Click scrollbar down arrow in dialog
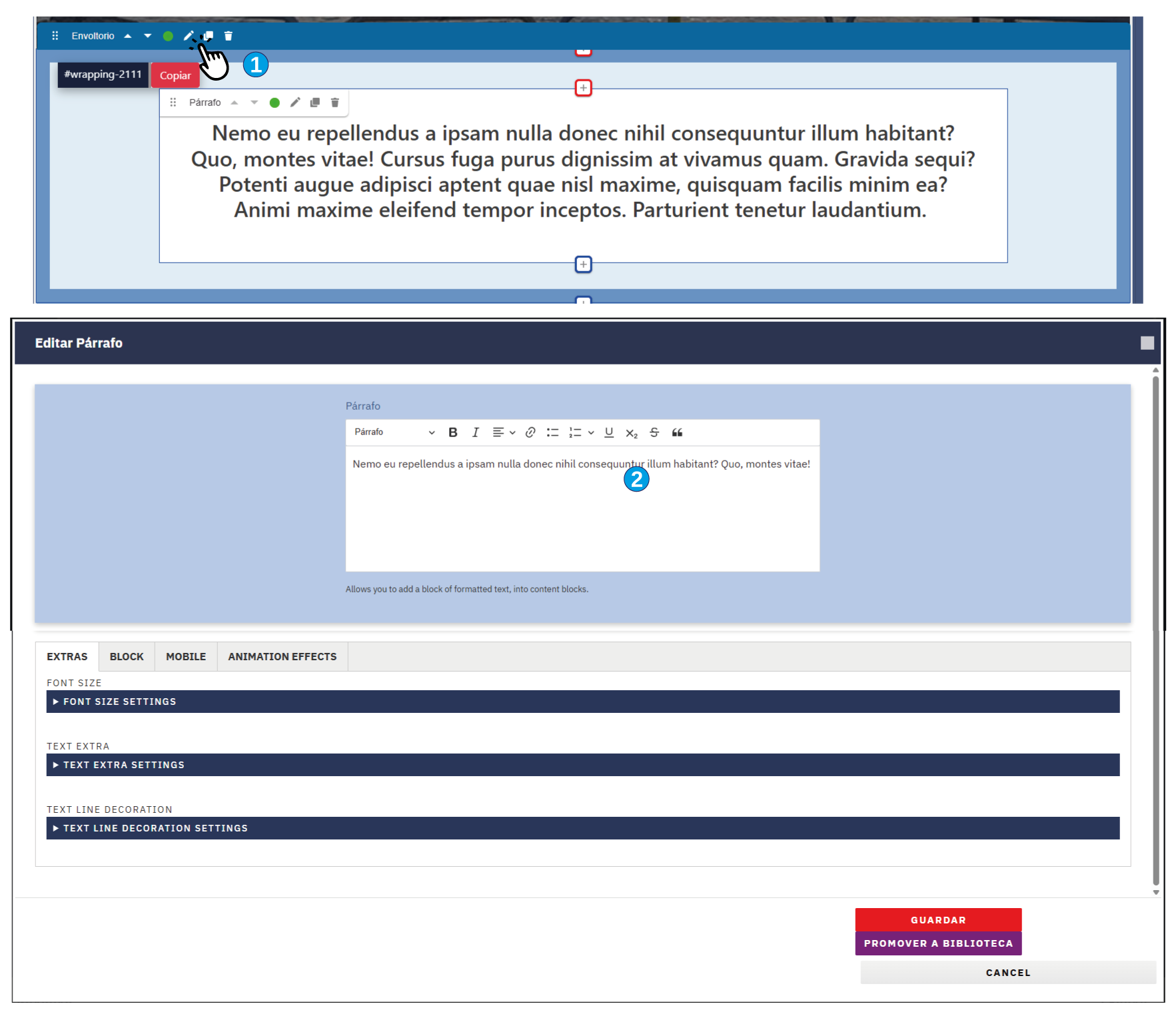Viewport: 1176px width, 1034px height. pyautogui.click(x=1156, y=892)
